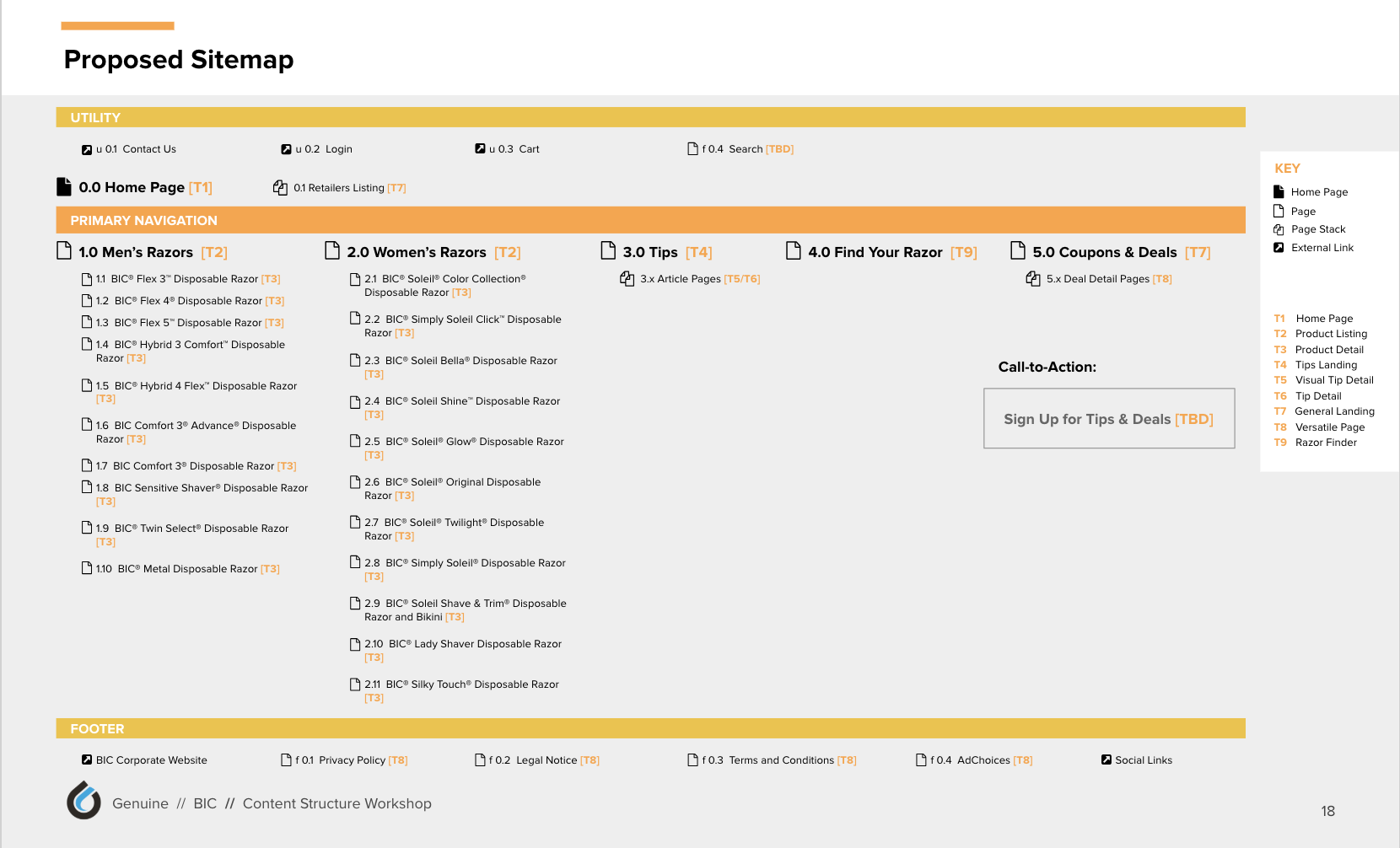Click the page icon beside 2.11 Silky Touch
This screenshot has height=848, width=1400.
click(x=355, y=684)
